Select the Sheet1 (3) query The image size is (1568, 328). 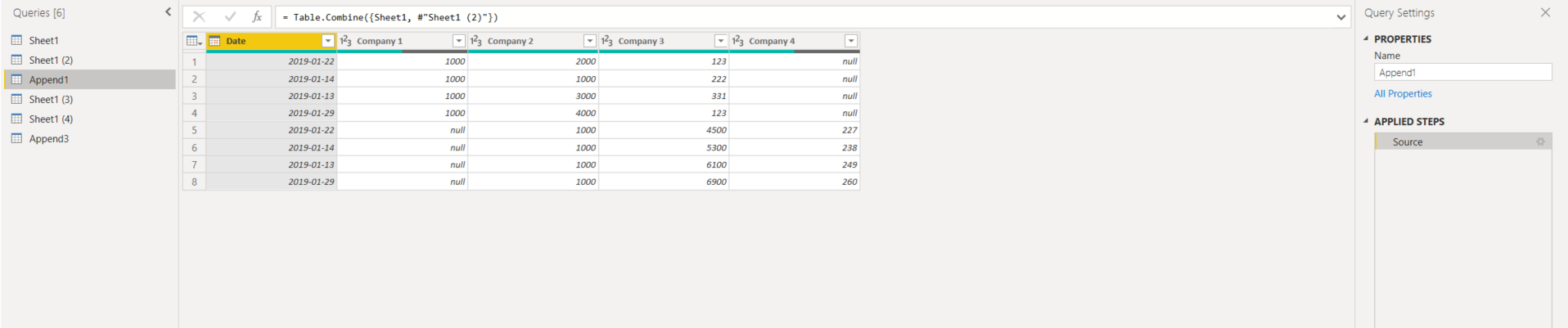pos(88,99)
